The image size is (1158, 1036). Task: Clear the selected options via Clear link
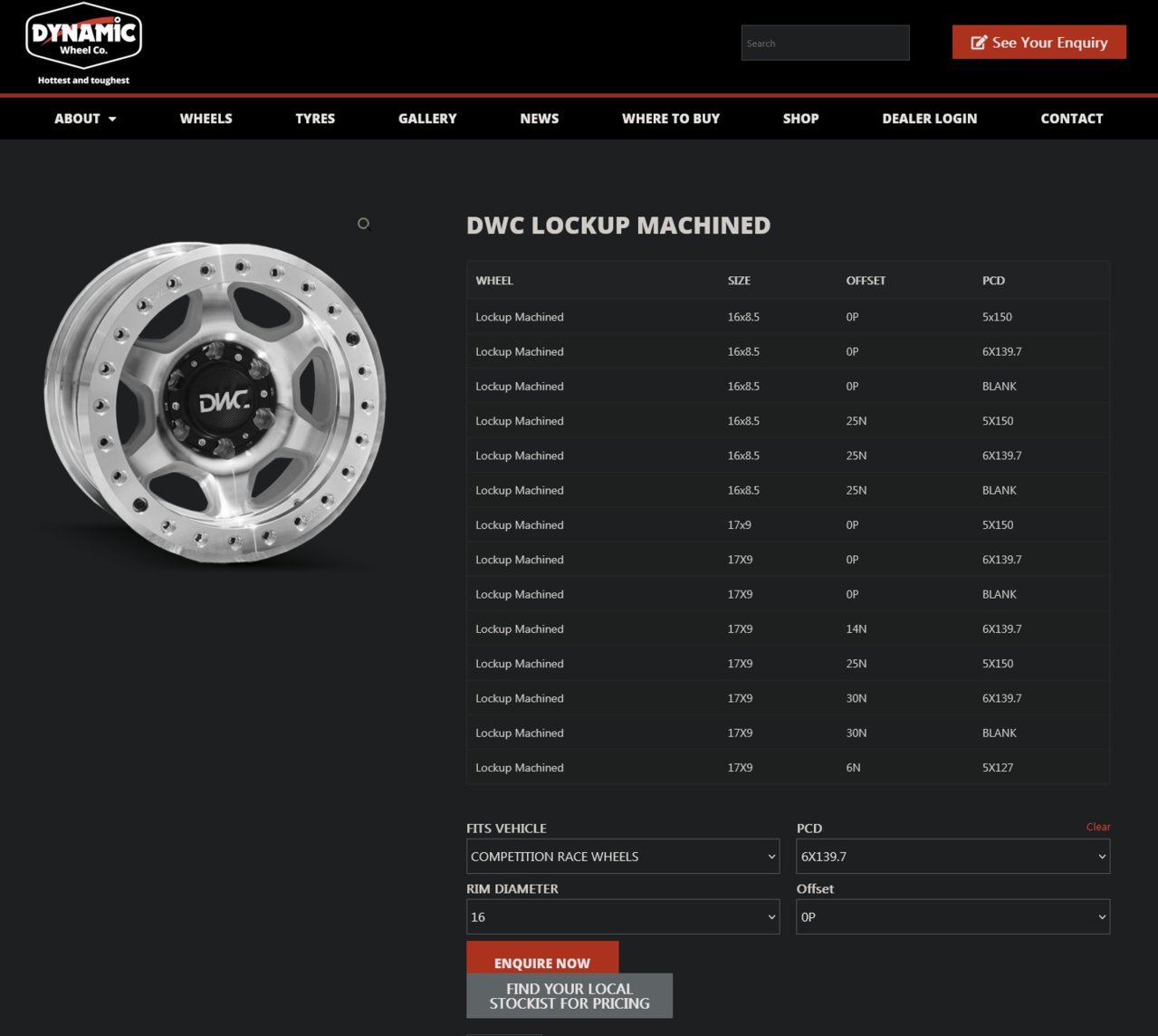pos(1098,827)
